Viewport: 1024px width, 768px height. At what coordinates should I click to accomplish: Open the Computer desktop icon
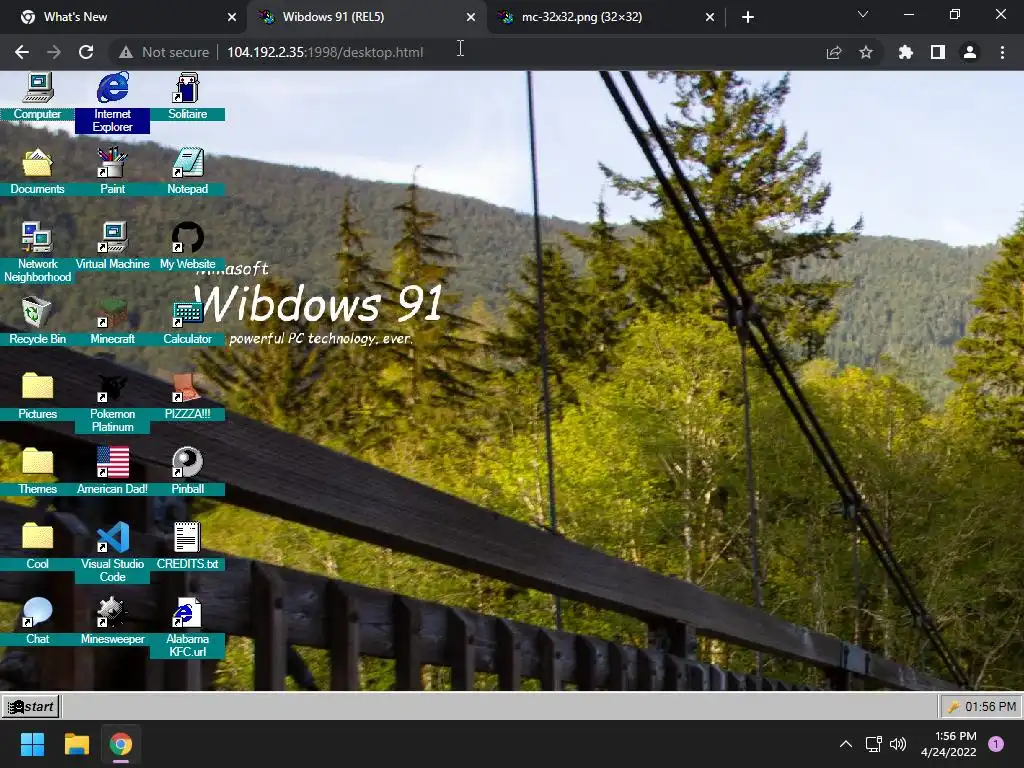point(37,97)
